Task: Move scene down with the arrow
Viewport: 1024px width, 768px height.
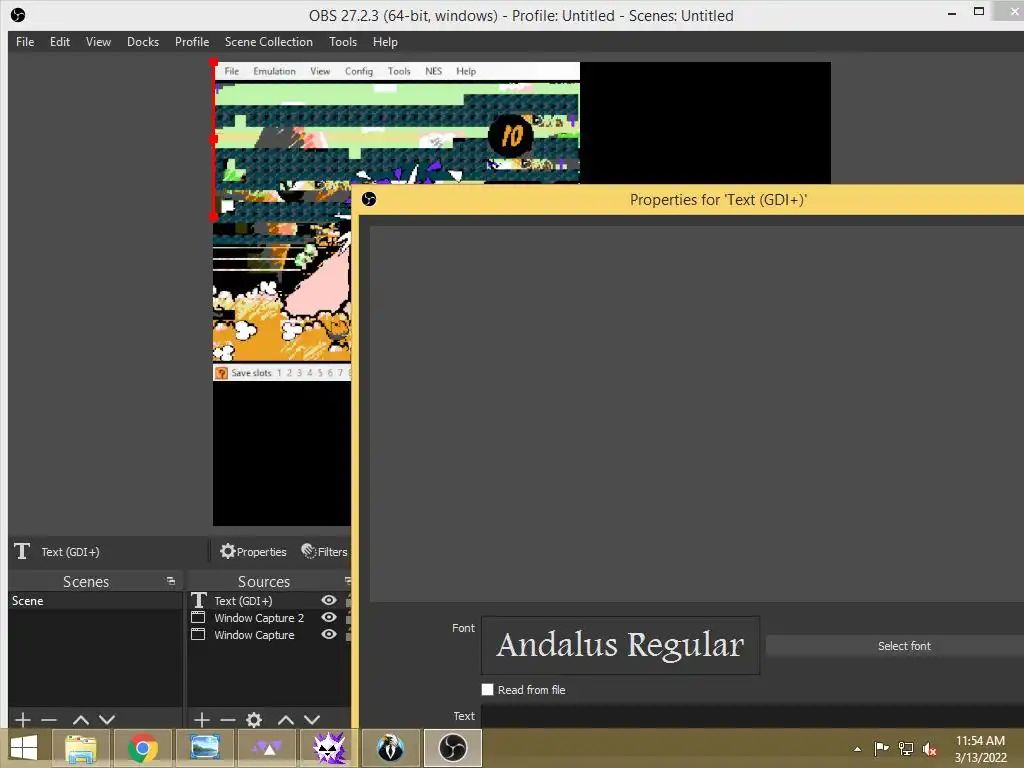Action: 107,720
